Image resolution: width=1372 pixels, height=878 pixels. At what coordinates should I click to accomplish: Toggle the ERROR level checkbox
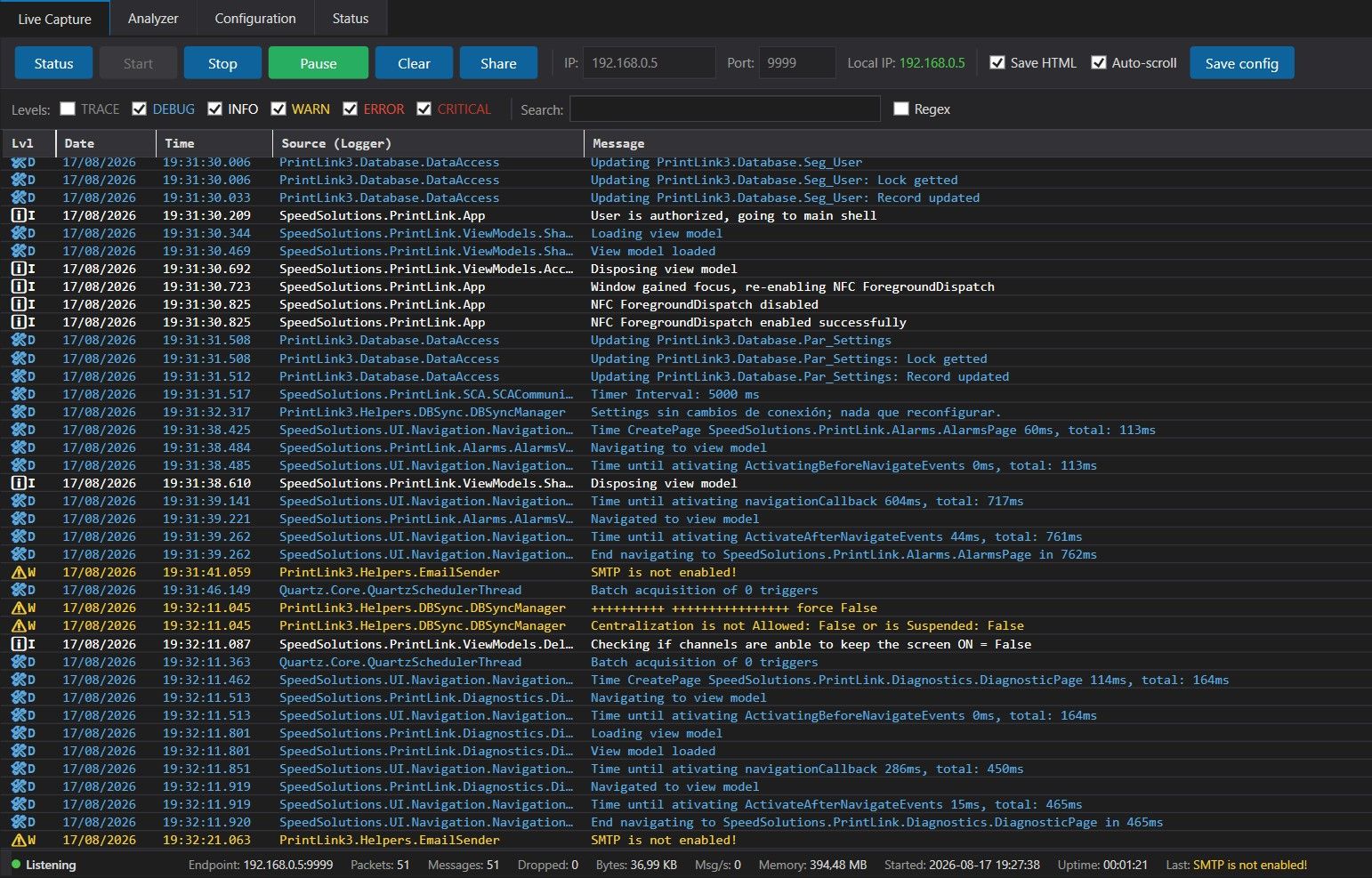click(x=350, y=109)
